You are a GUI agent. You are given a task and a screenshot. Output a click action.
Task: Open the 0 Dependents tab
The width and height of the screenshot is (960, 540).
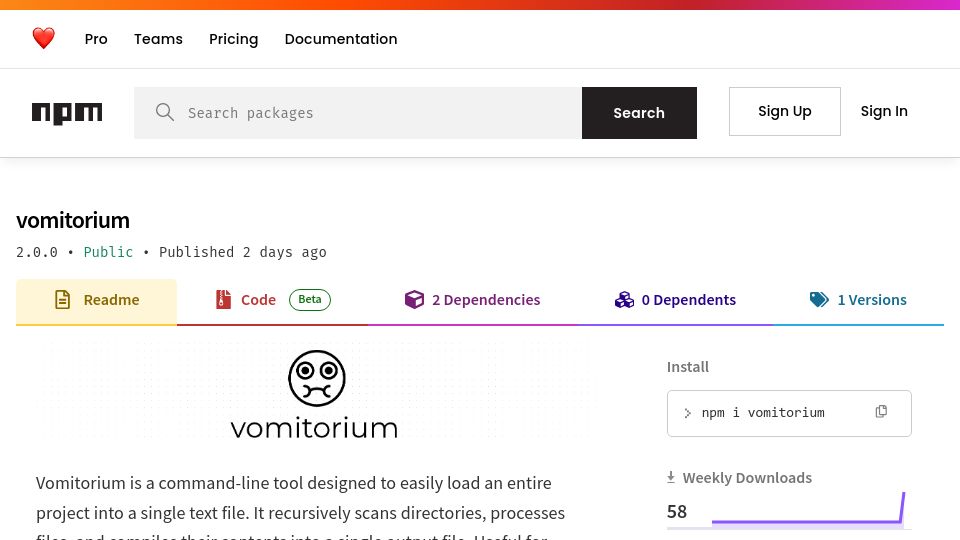click(675, 301)
